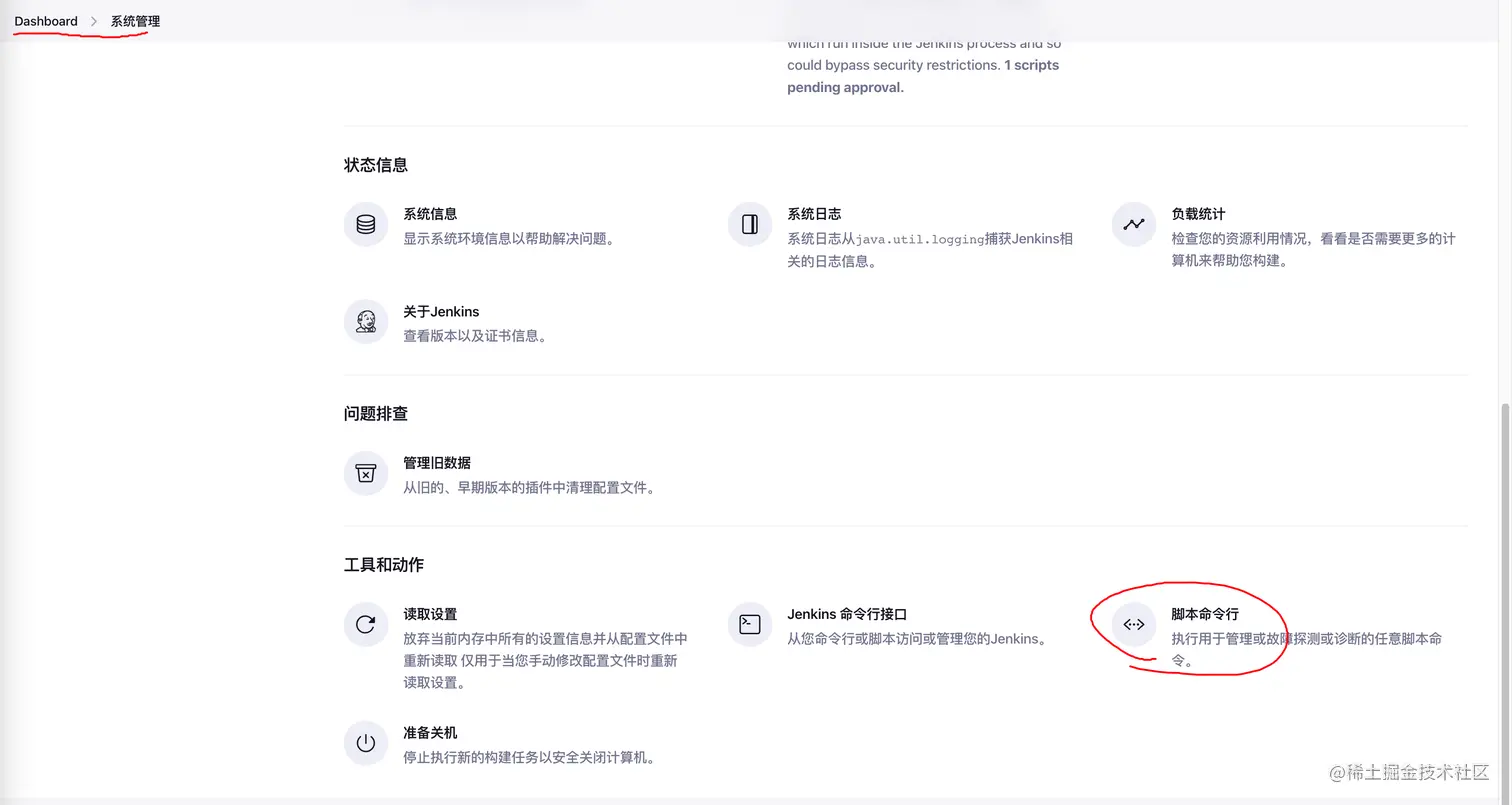The width and height of the screenshot is (1512, 805).
Task: Open the 关于Jenkins link
Action: (441, 312)
